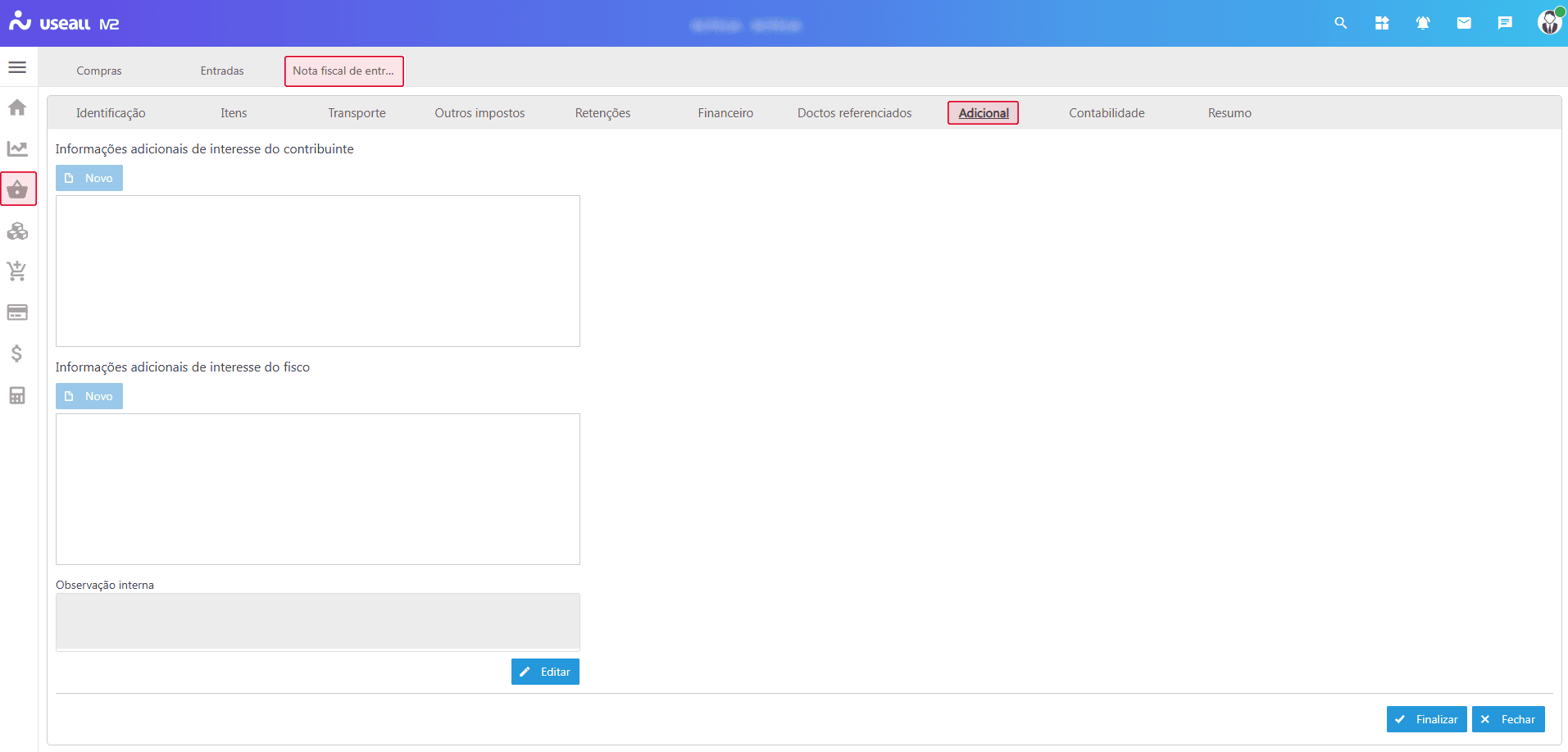The width and height of the screenshot is (1568, 752).
Task: Open the notifications bell icon
Action: 1423,23
